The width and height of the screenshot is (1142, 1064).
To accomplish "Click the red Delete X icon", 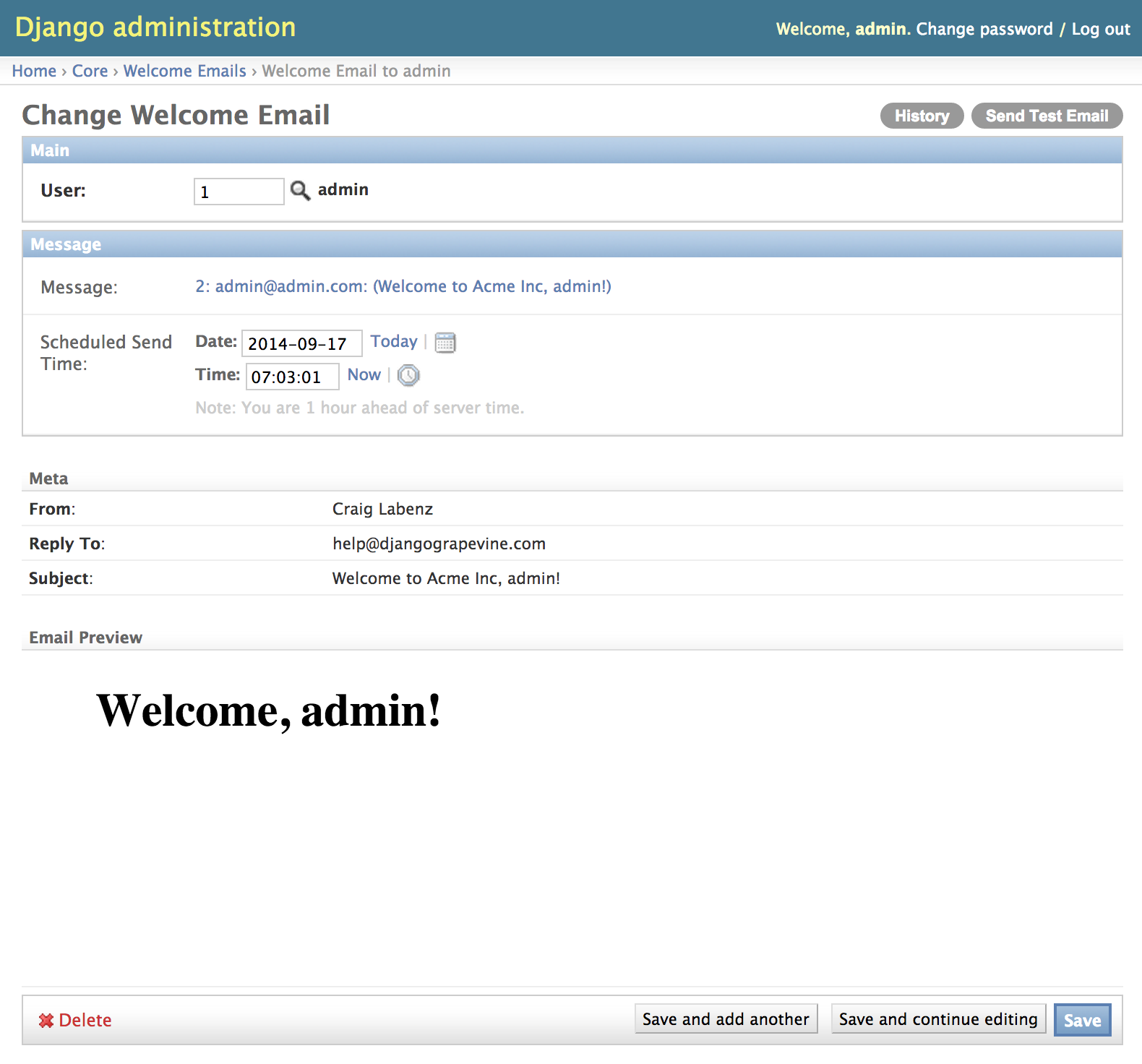I will 46,1020.
